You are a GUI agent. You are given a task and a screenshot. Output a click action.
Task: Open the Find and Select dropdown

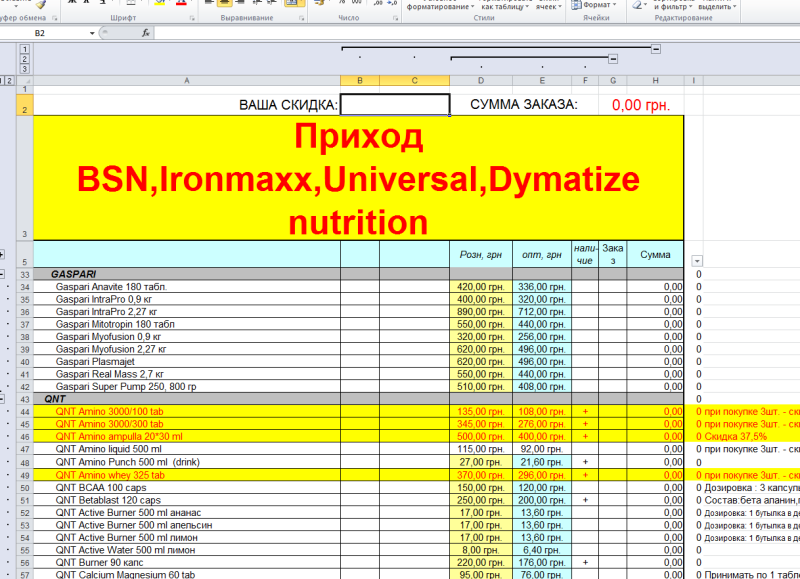[x=717, y=5]
